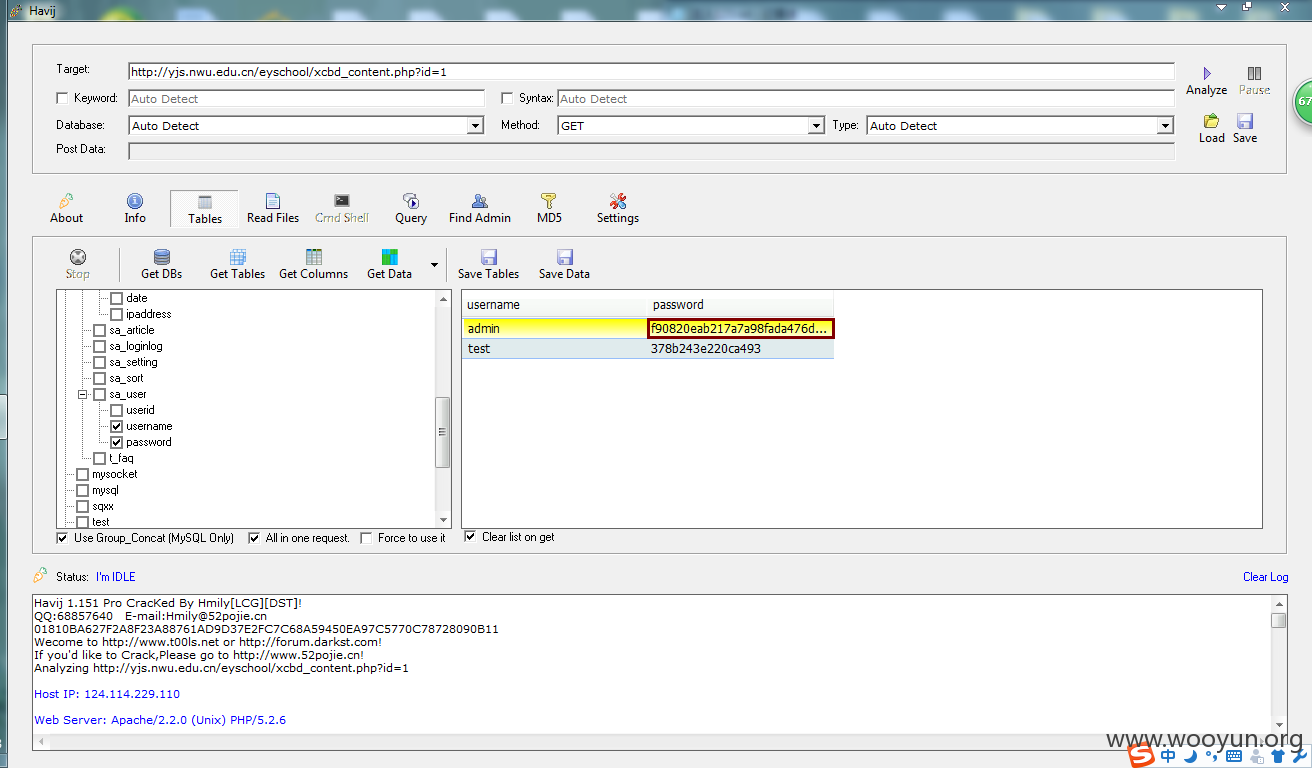Open the Query tab

click(x=411, y=208)
